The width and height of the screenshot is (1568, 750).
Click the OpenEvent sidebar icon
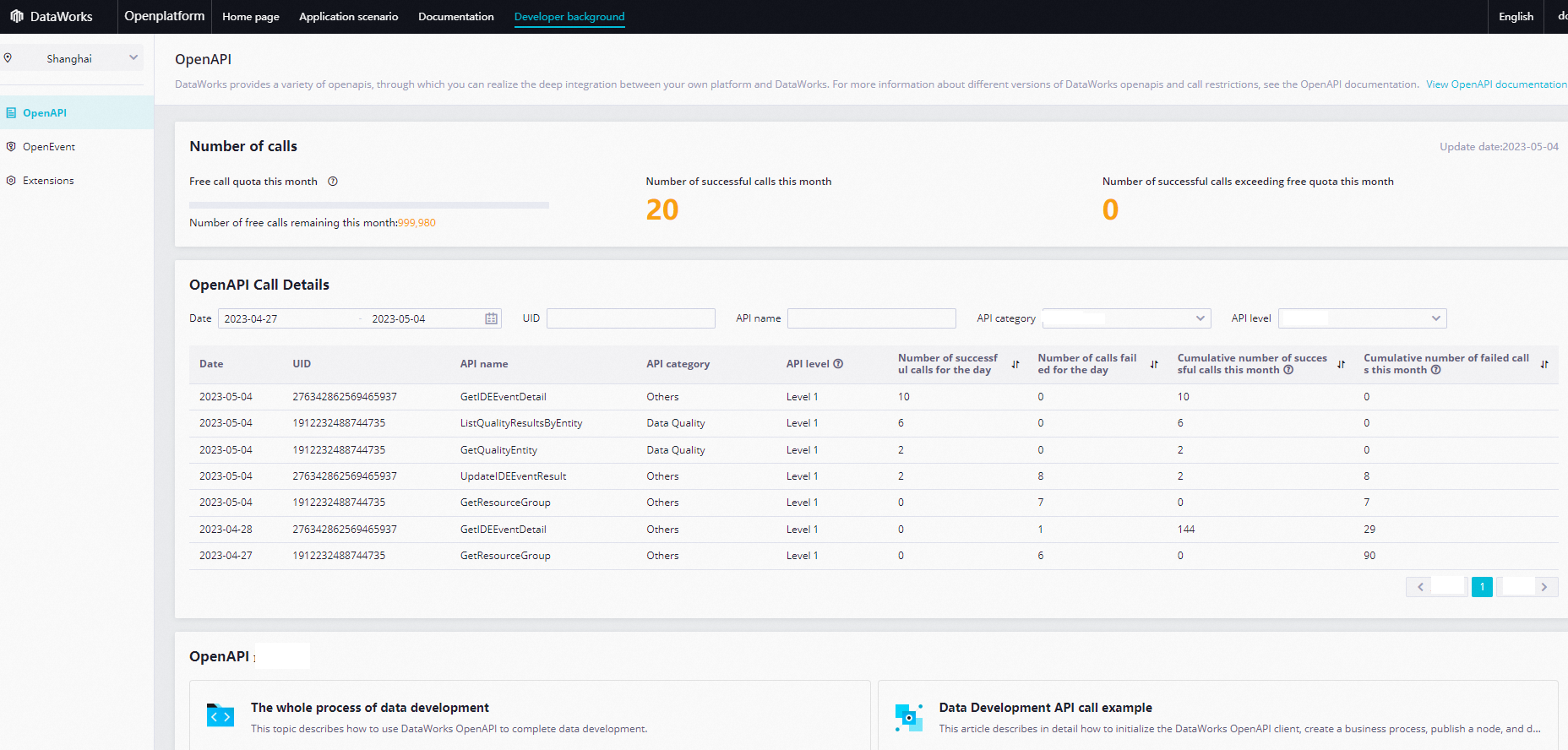tap(11, 146)
